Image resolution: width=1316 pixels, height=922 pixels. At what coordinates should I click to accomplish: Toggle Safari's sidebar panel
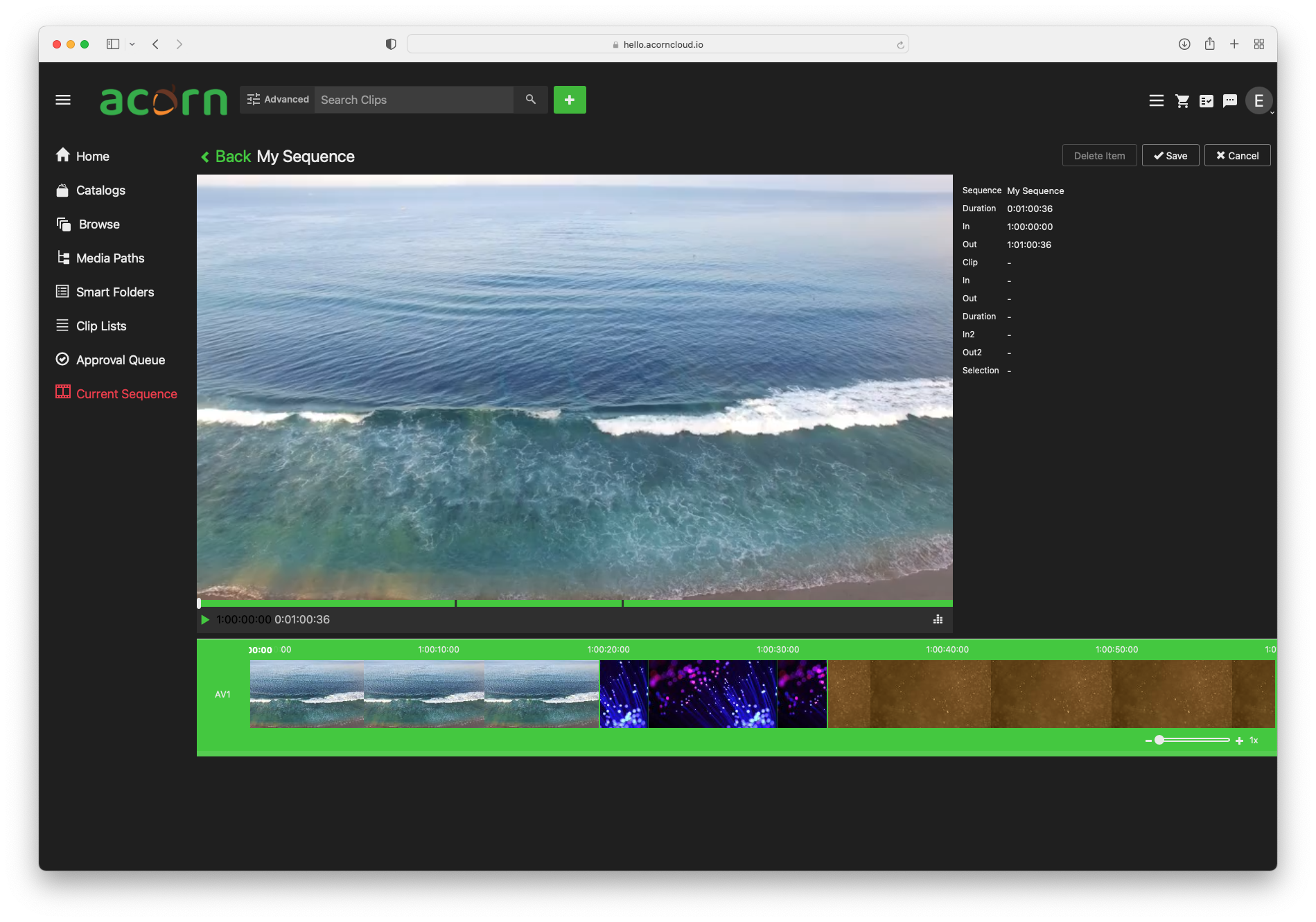113,44
